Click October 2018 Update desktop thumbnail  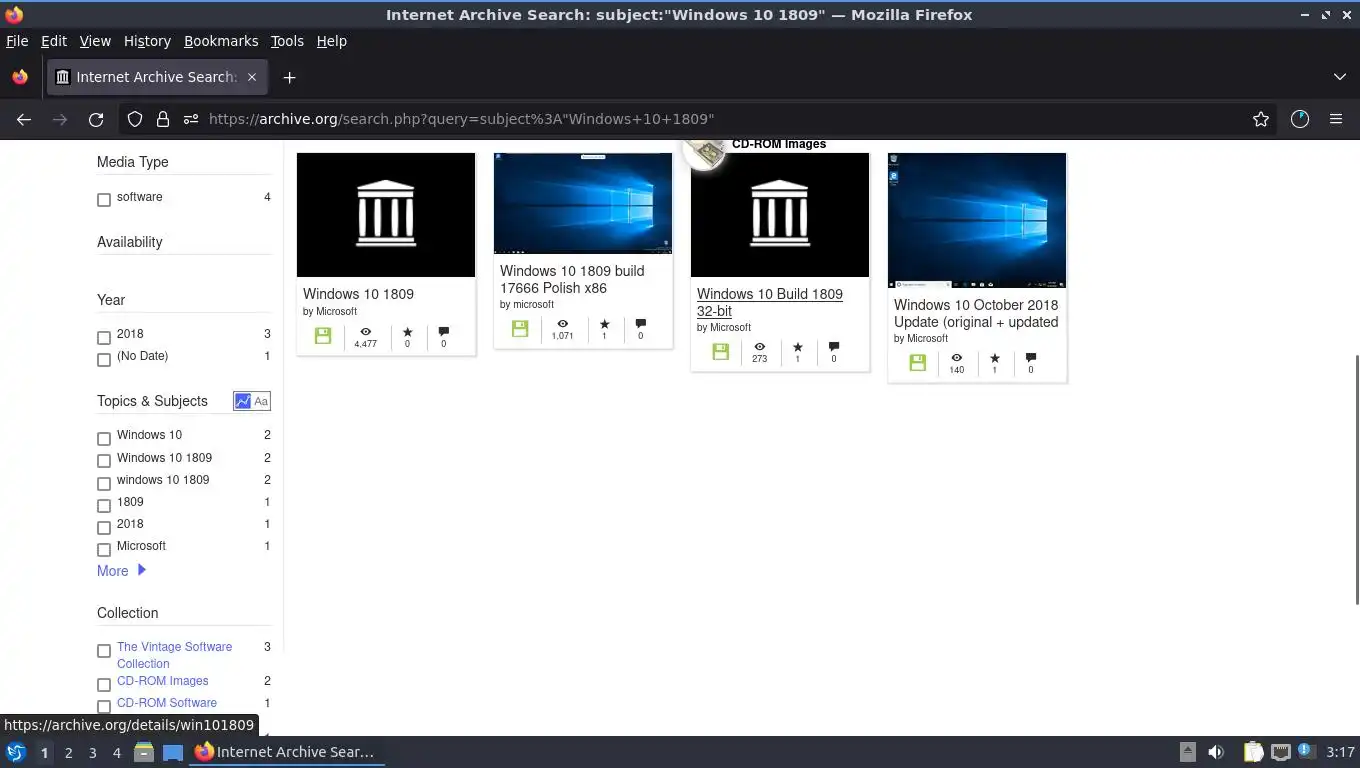(977, 220)
